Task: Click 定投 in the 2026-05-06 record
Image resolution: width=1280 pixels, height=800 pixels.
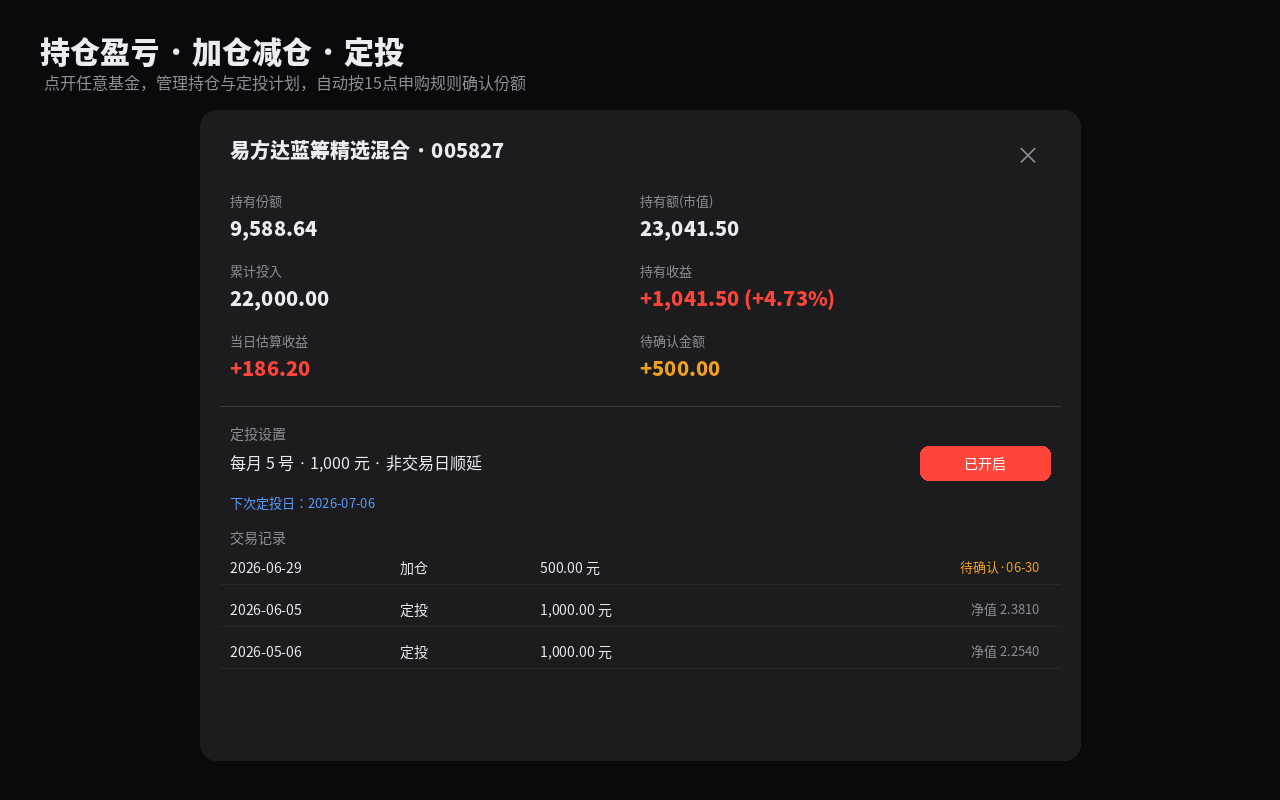Action: (x=414, y=652)
